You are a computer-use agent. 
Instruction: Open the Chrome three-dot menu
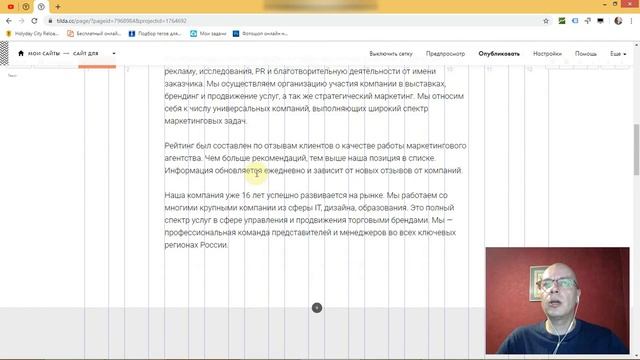click(631, 21)
